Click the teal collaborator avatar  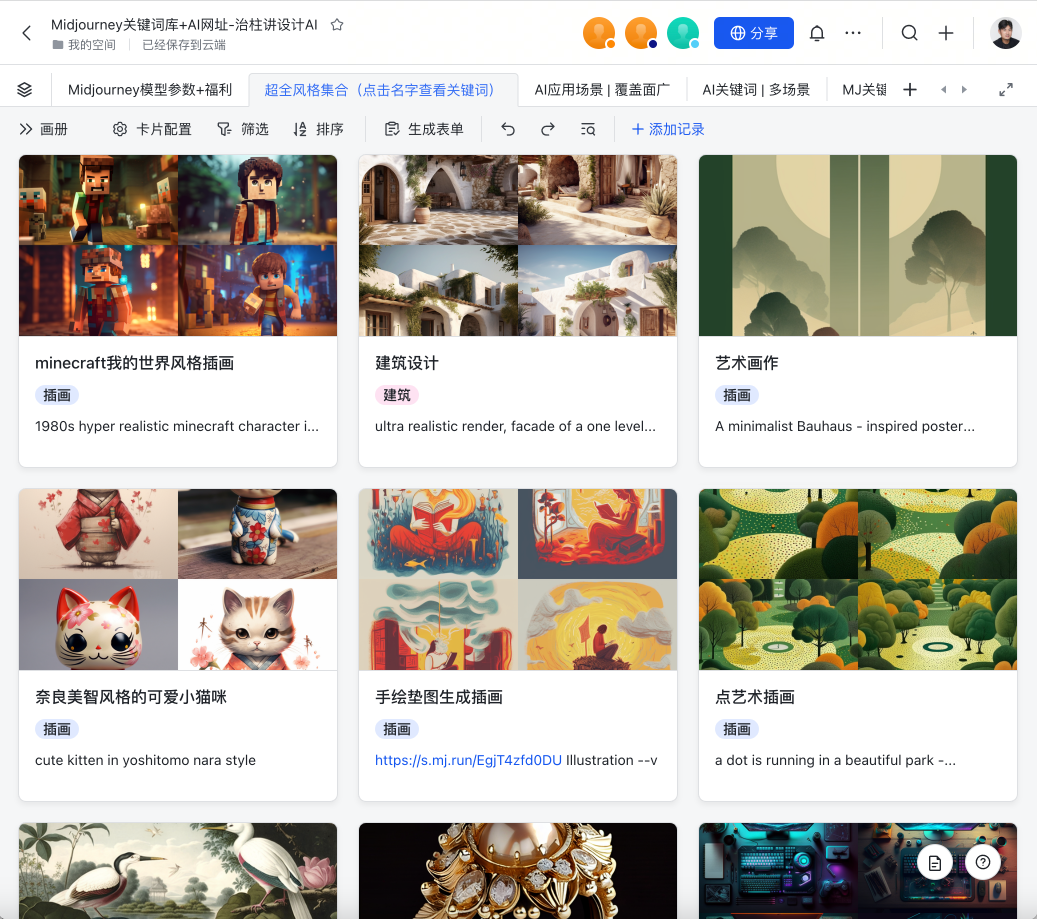(x=683, y=33)
